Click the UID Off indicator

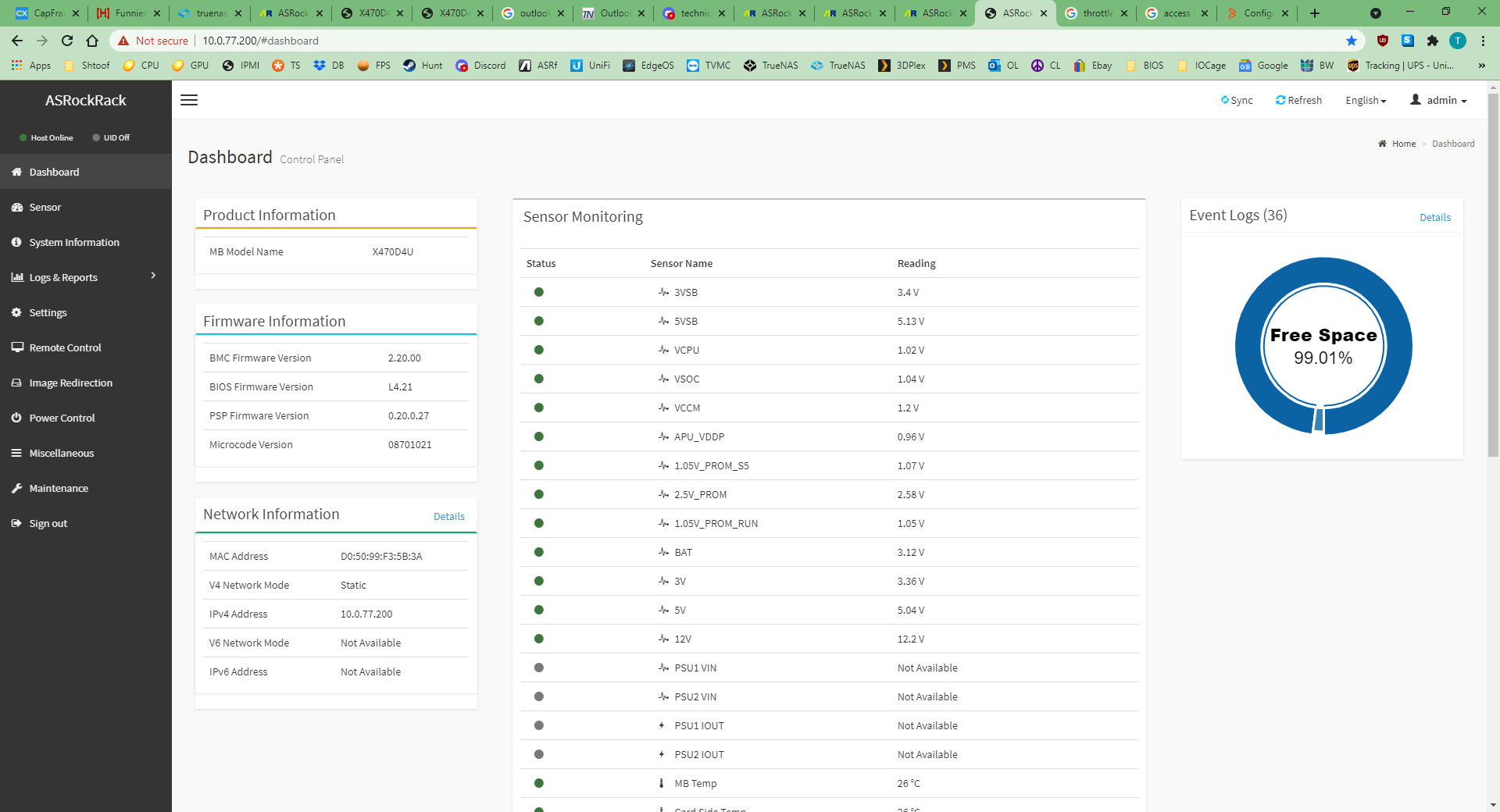[x=111, y=137]
